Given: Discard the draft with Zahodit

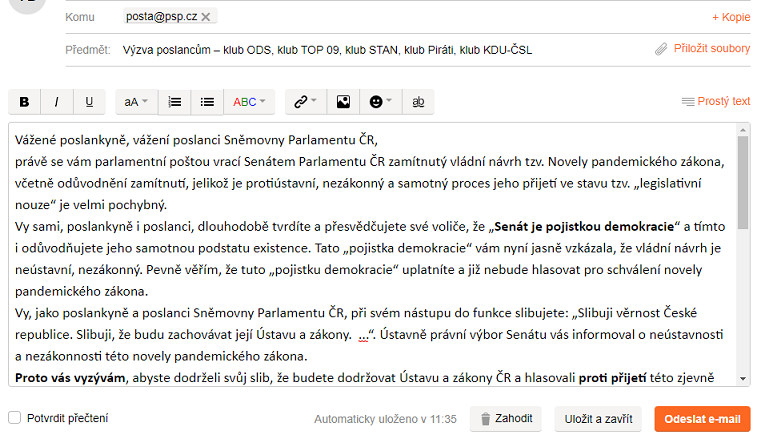Looking at the screenshot, I should coord(507,419).
